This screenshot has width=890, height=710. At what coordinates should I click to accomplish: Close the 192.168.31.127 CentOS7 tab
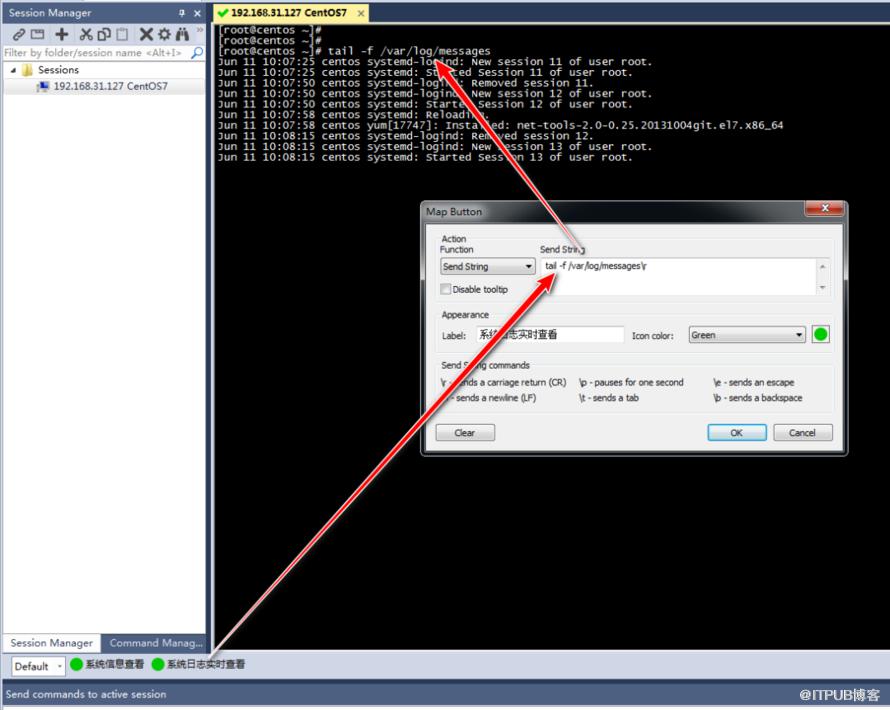(x=360, y=13)
